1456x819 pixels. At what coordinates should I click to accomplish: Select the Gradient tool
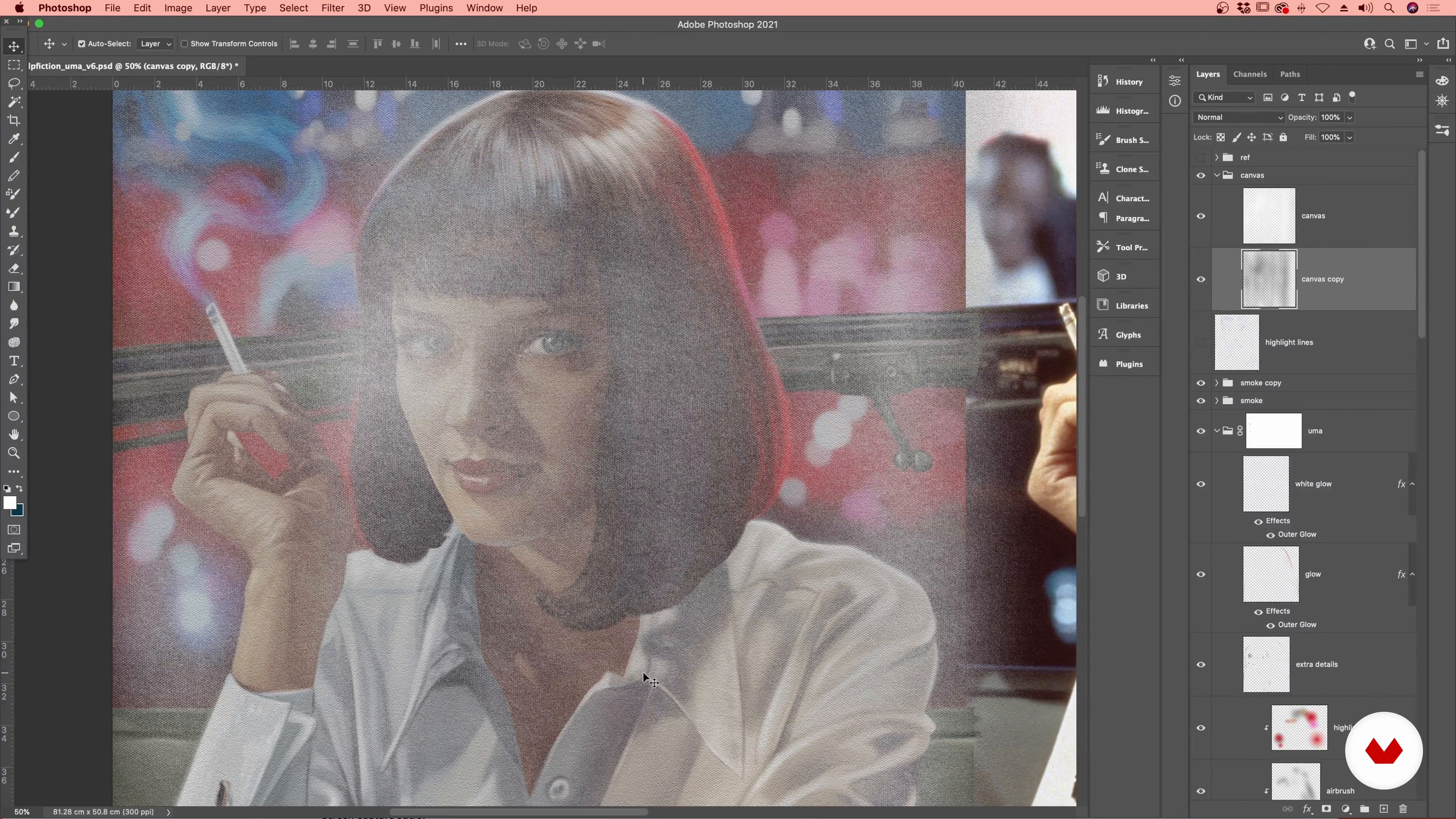tap(14, 287)
